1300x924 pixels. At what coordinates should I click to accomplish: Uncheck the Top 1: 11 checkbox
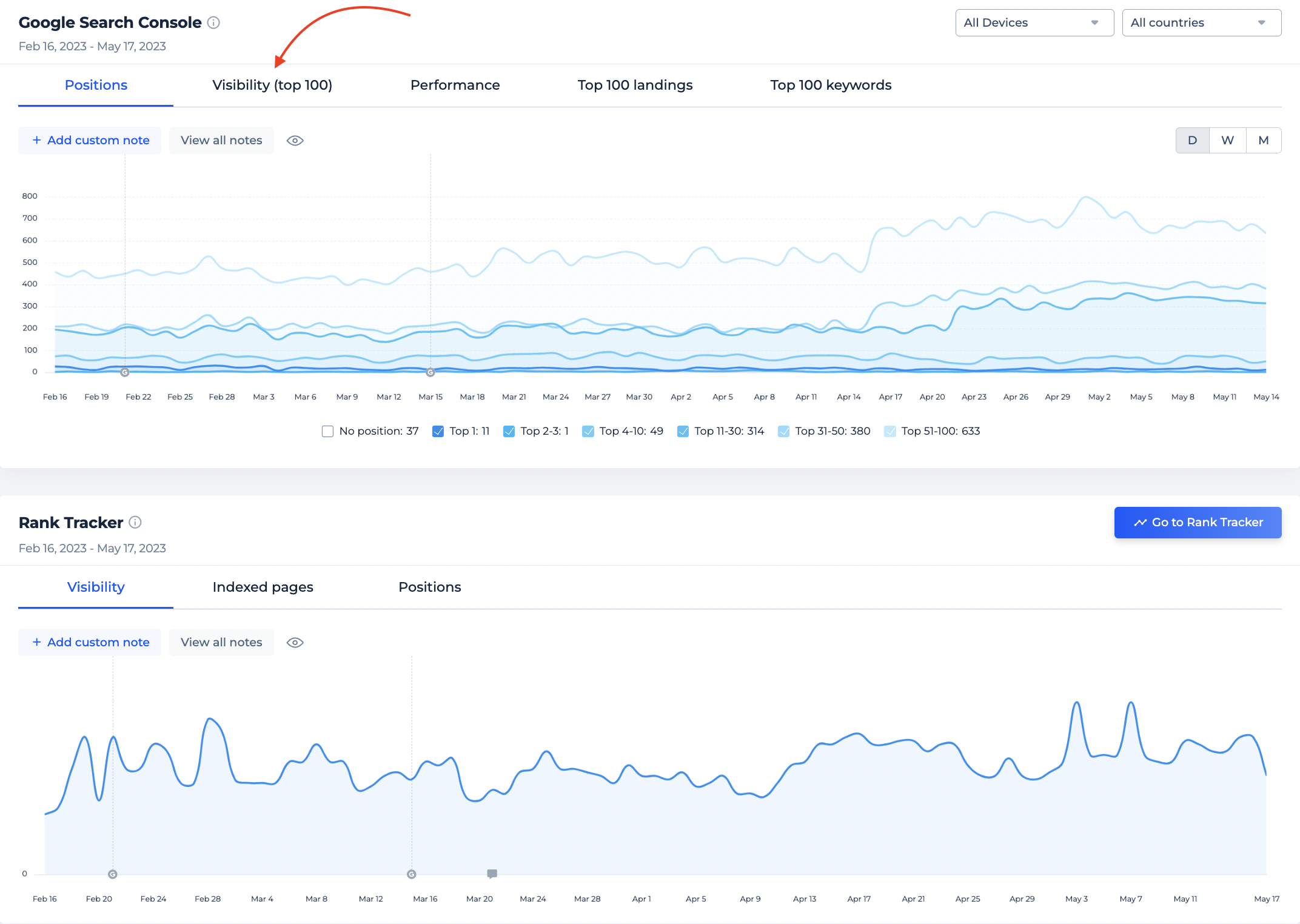click(438, 431)
